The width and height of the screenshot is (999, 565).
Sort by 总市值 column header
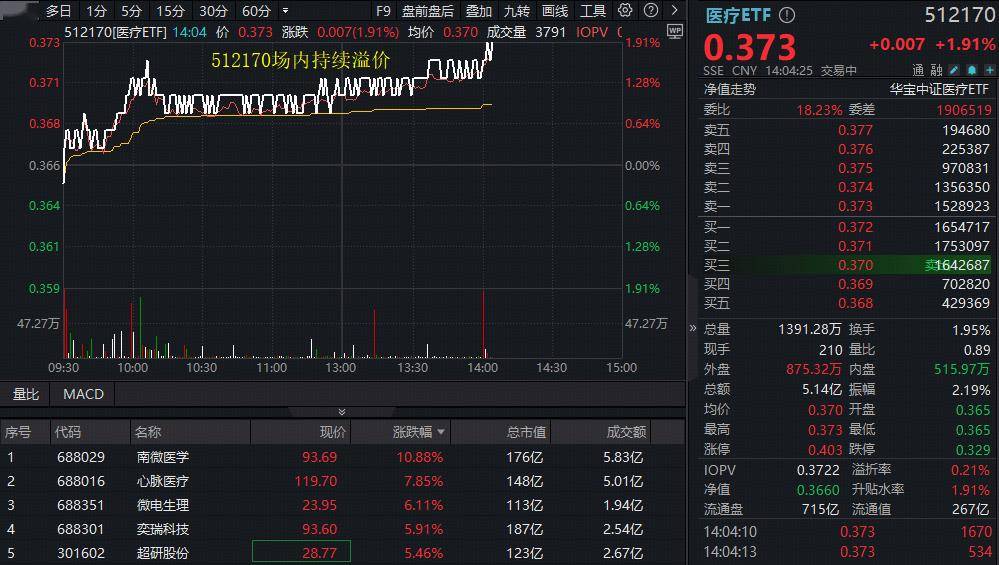point(526,432)
